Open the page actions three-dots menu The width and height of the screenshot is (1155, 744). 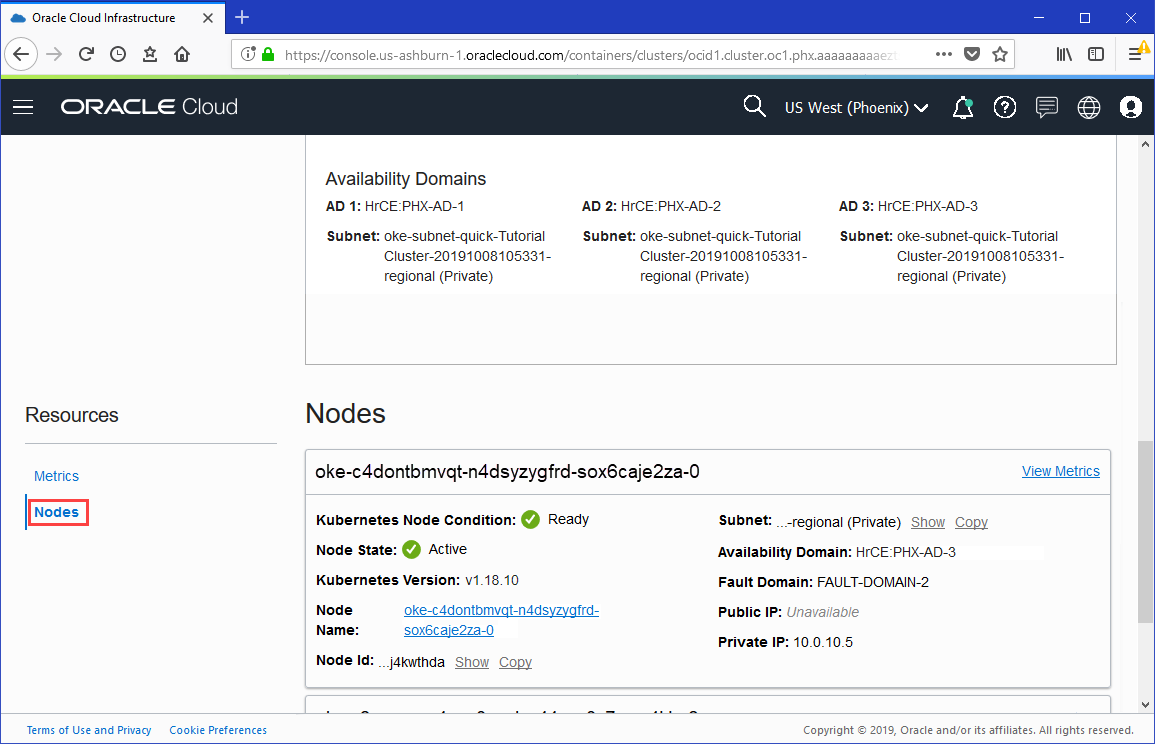click(944, 54)
